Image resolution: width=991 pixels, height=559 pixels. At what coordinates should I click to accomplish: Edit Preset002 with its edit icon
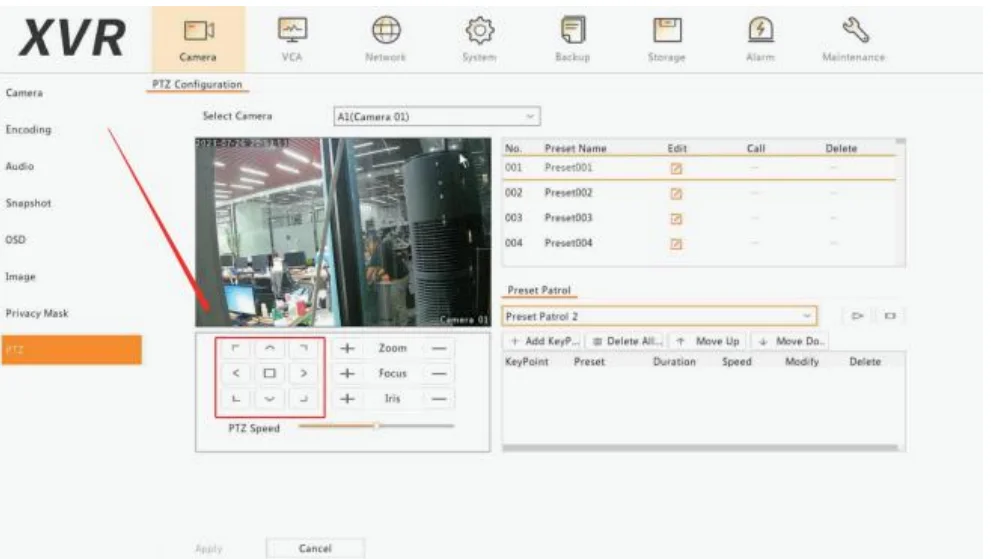point(676,194)
